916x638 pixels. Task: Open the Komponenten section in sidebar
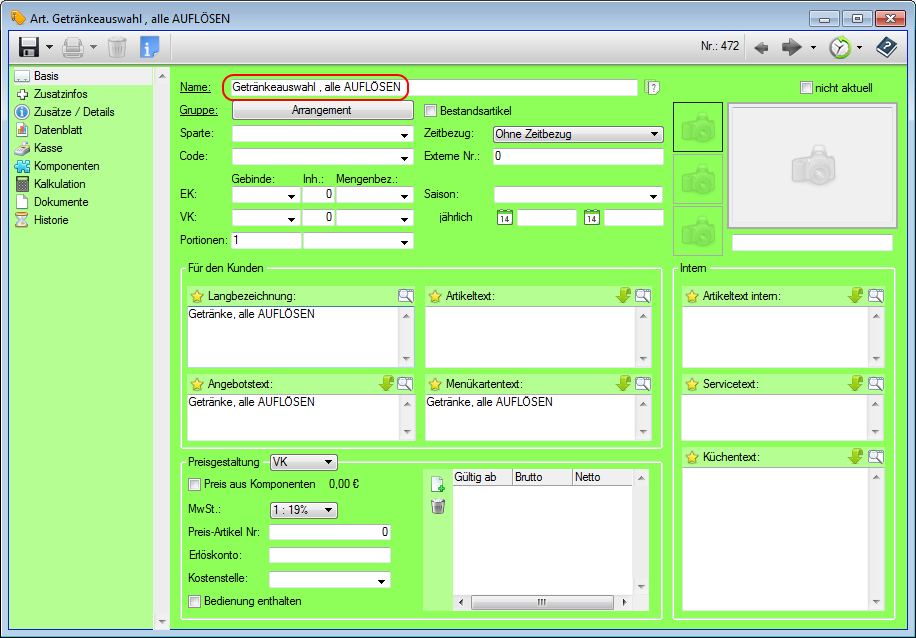(x=66, y=166)
